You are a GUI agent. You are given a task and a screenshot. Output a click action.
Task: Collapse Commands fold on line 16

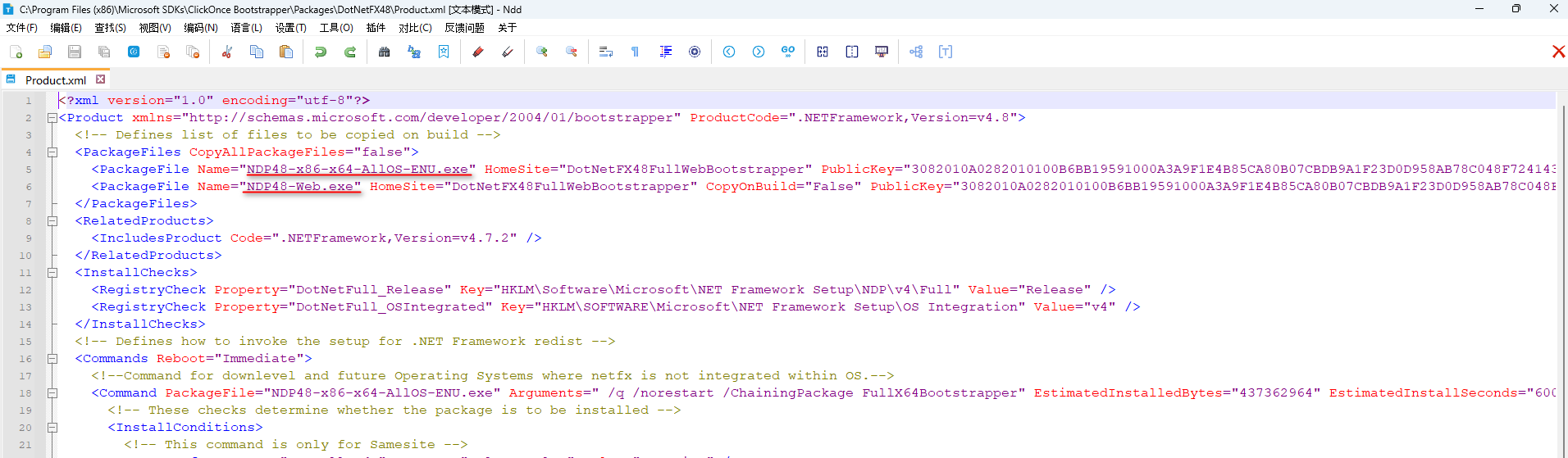52,359
